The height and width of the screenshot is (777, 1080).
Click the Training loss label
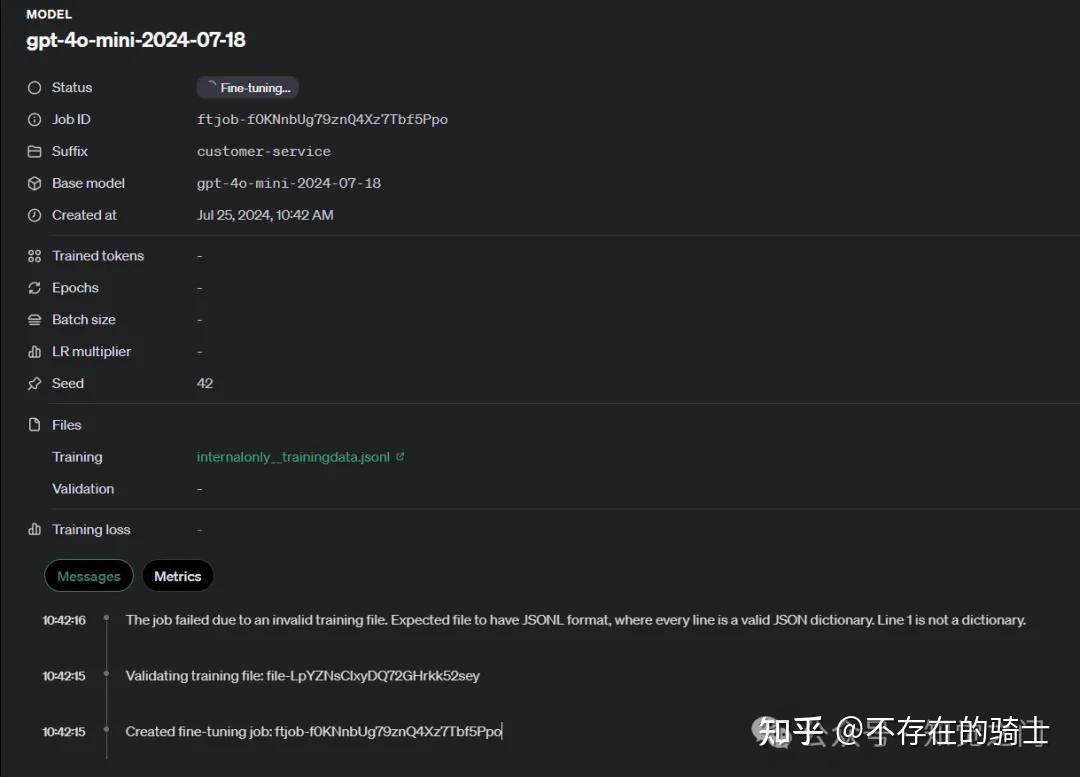[x=91, y=529]
